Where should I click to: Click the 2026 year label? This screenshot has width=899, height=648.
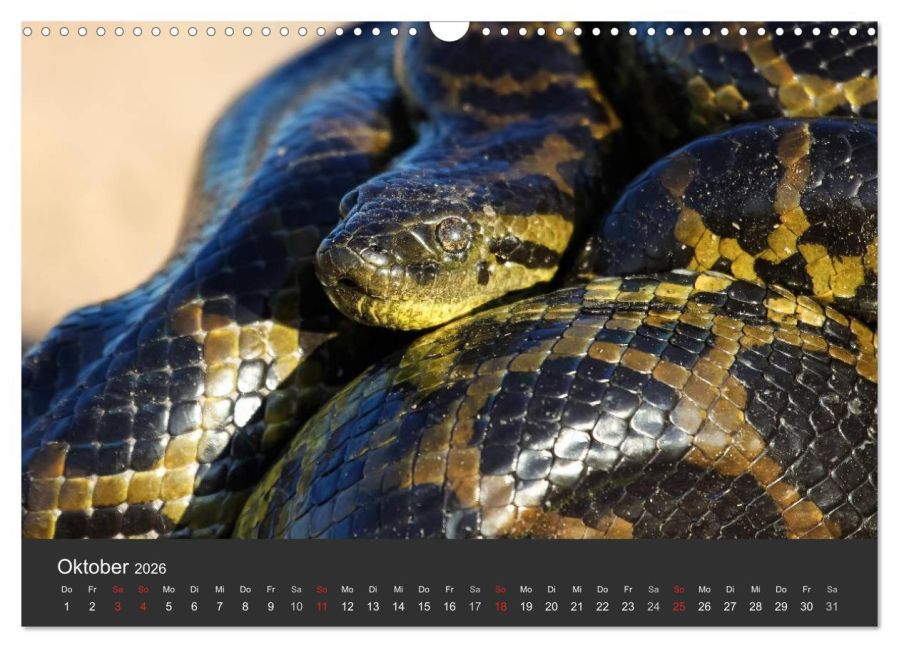(150, 568)
